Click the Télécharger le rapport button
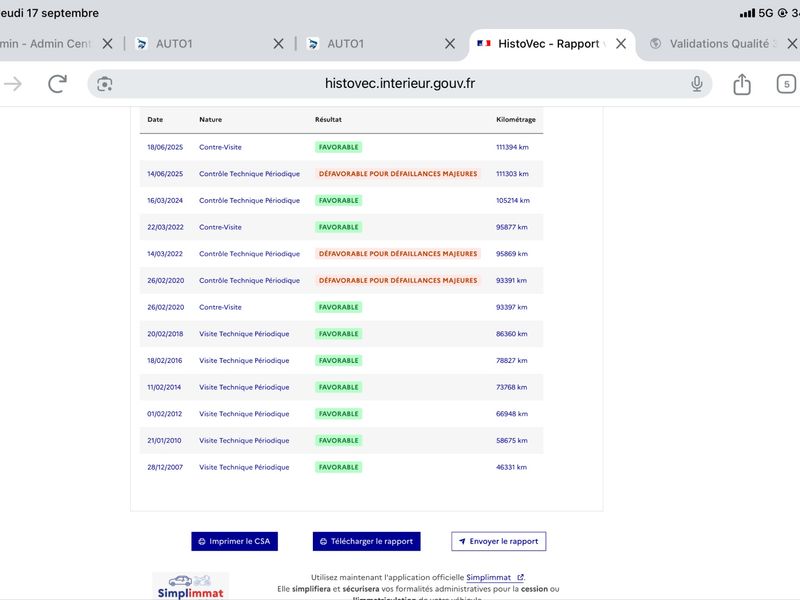 (x=366, y=541)
